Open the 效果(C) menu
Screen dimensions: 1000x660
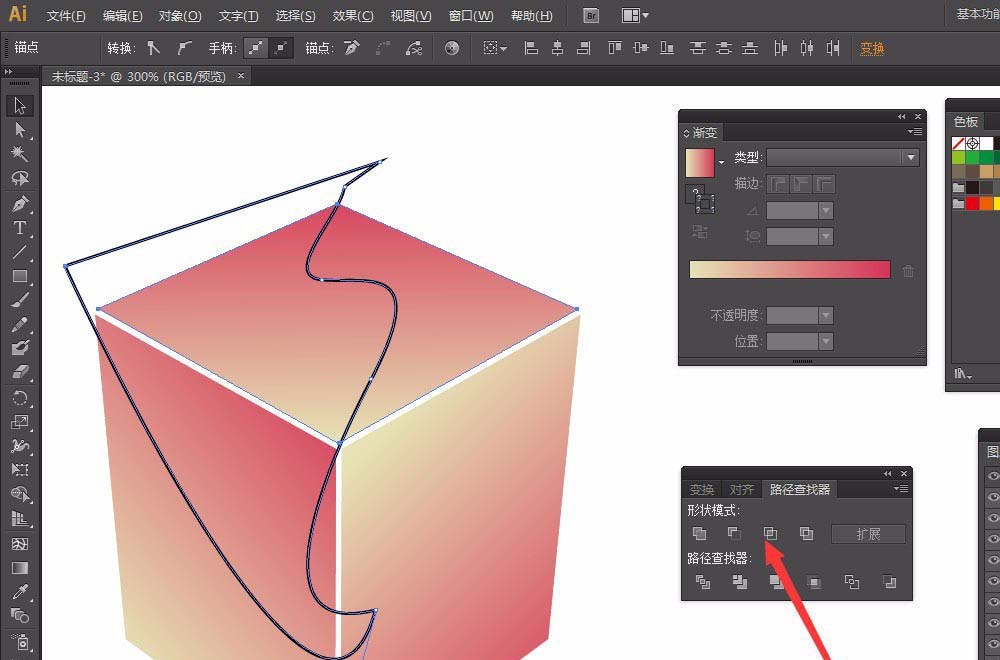pos(353,16)
